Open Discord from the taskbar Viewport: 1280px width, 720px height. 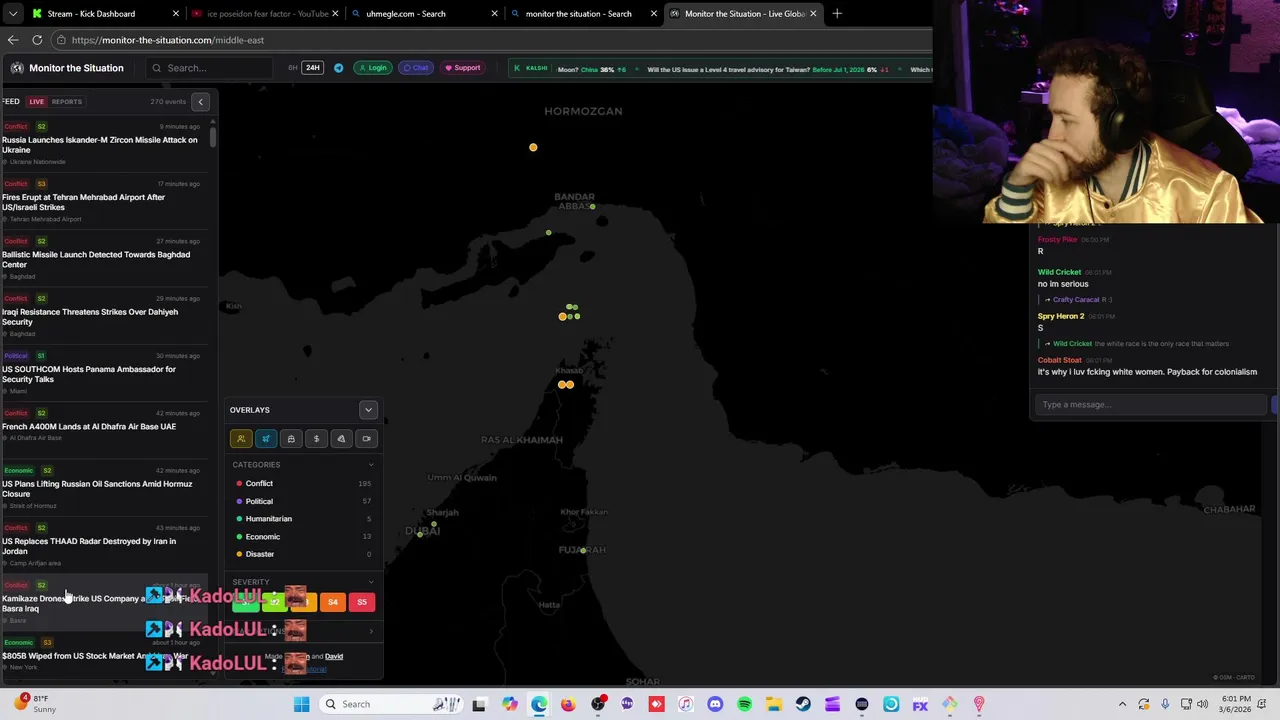[715, 704]
